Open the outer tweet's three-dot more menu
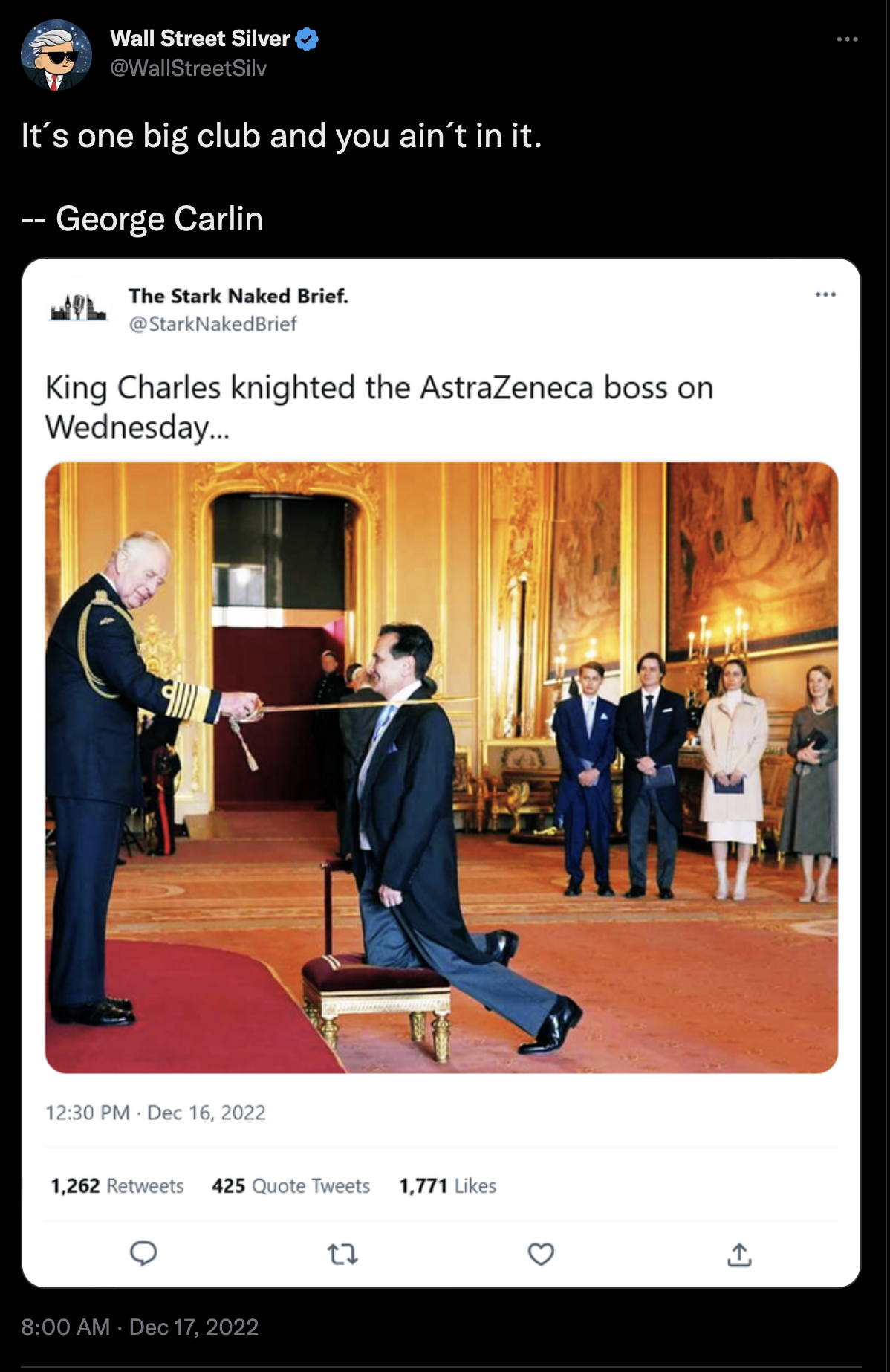 coord(847,39)
